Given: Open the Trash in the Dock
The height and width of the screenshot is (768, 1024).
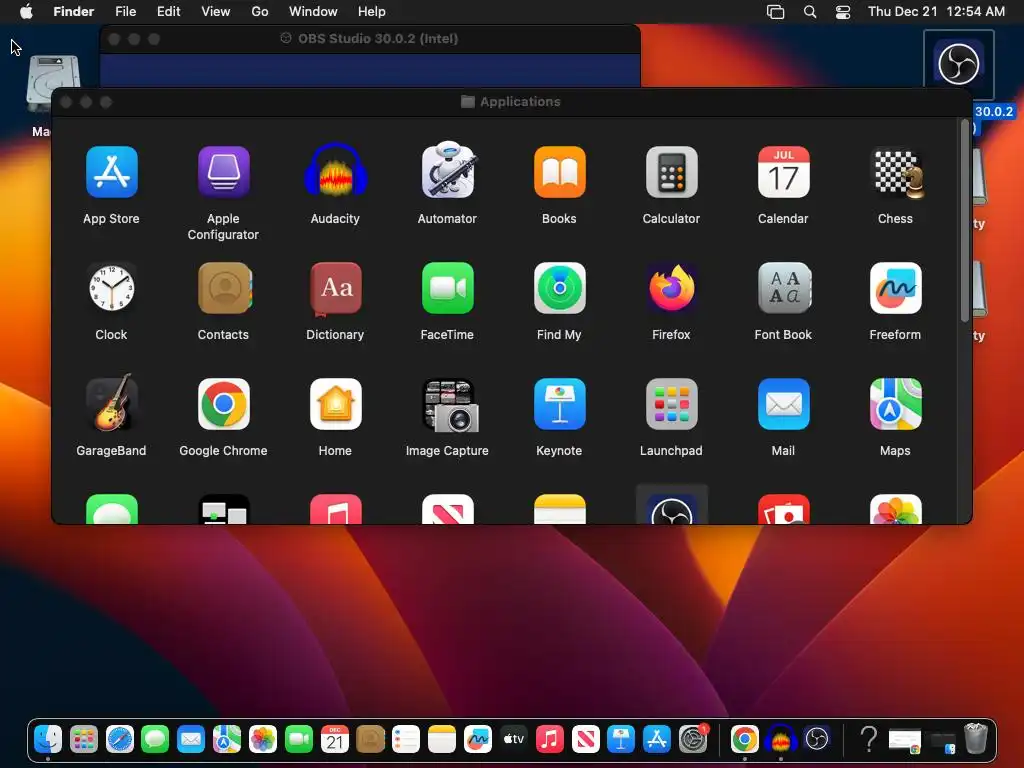Looking at the screenshot, I should click(976, 739).
